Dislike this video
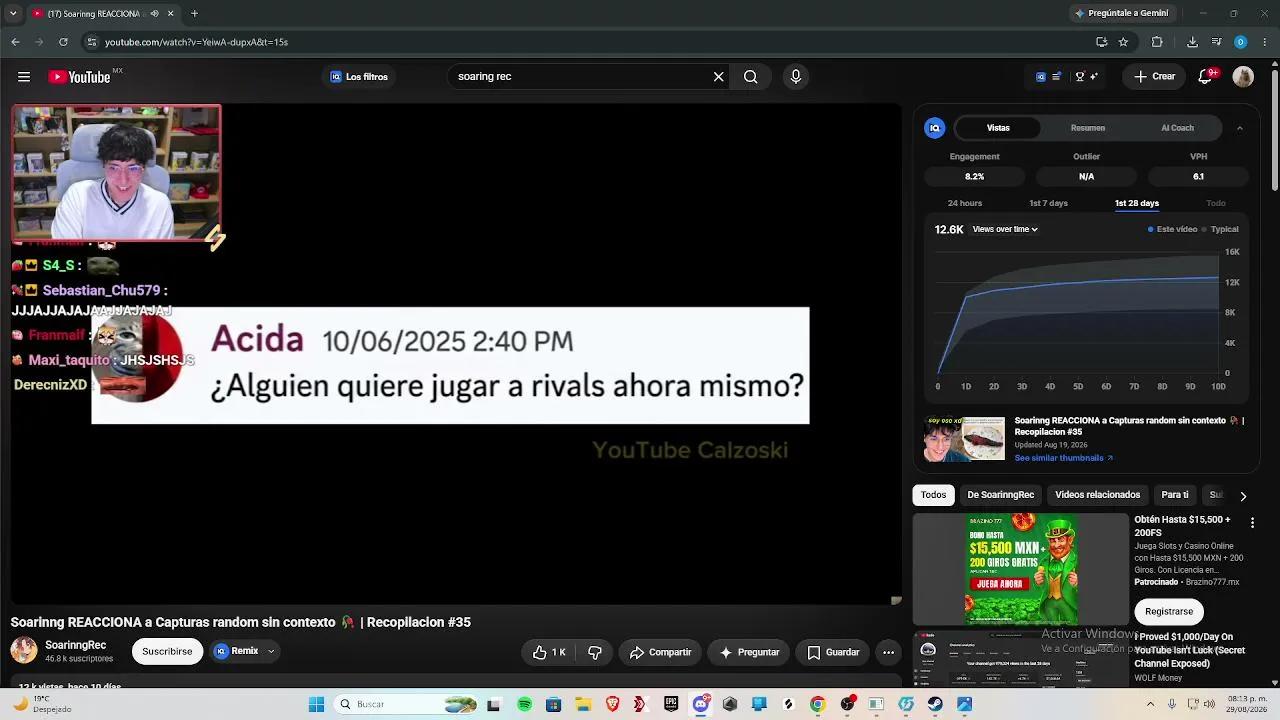The image size is (1280, 720). click(x=595, y=652)
